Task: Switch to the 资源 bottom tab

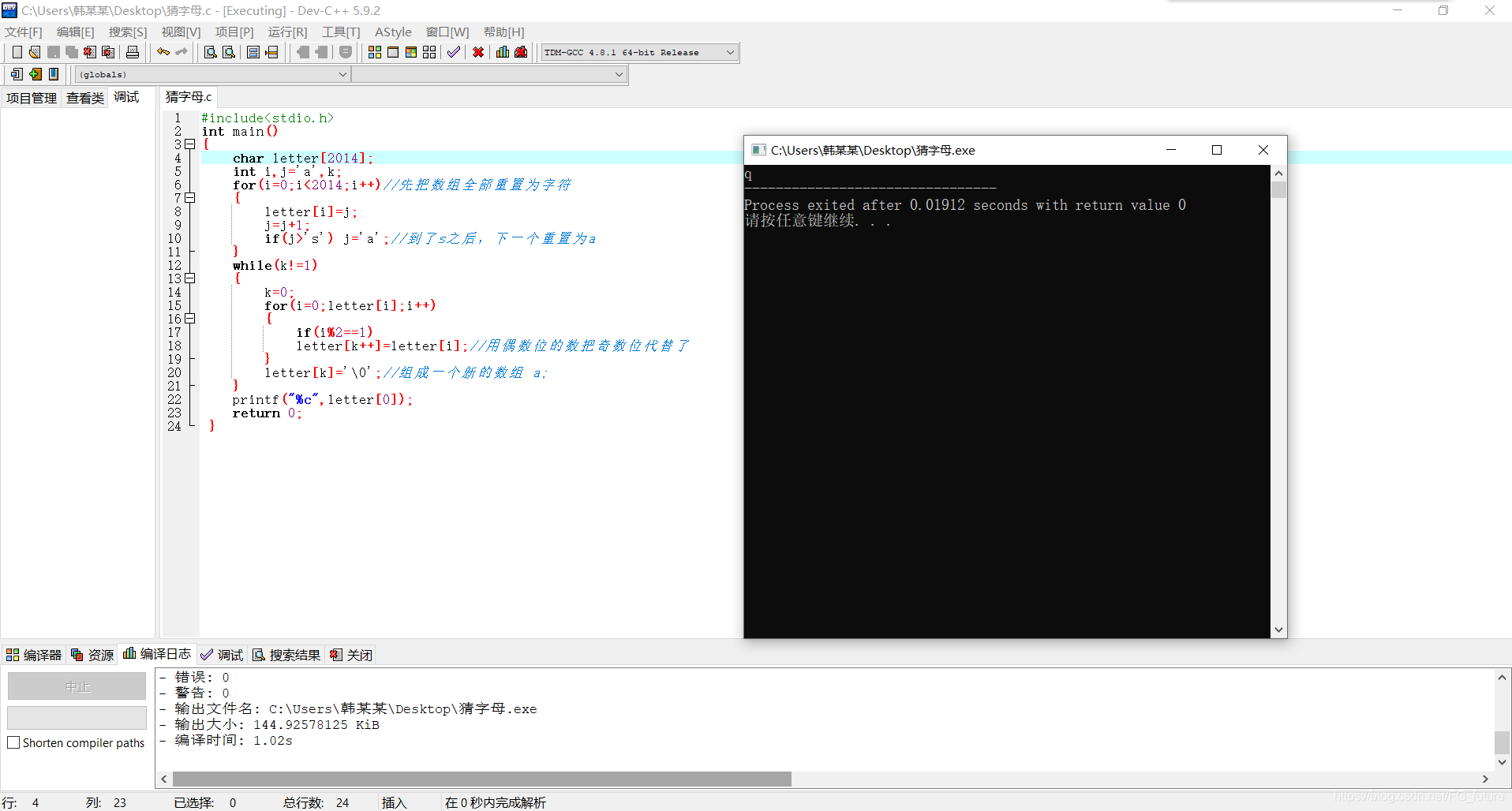Action: coord(93,655)
